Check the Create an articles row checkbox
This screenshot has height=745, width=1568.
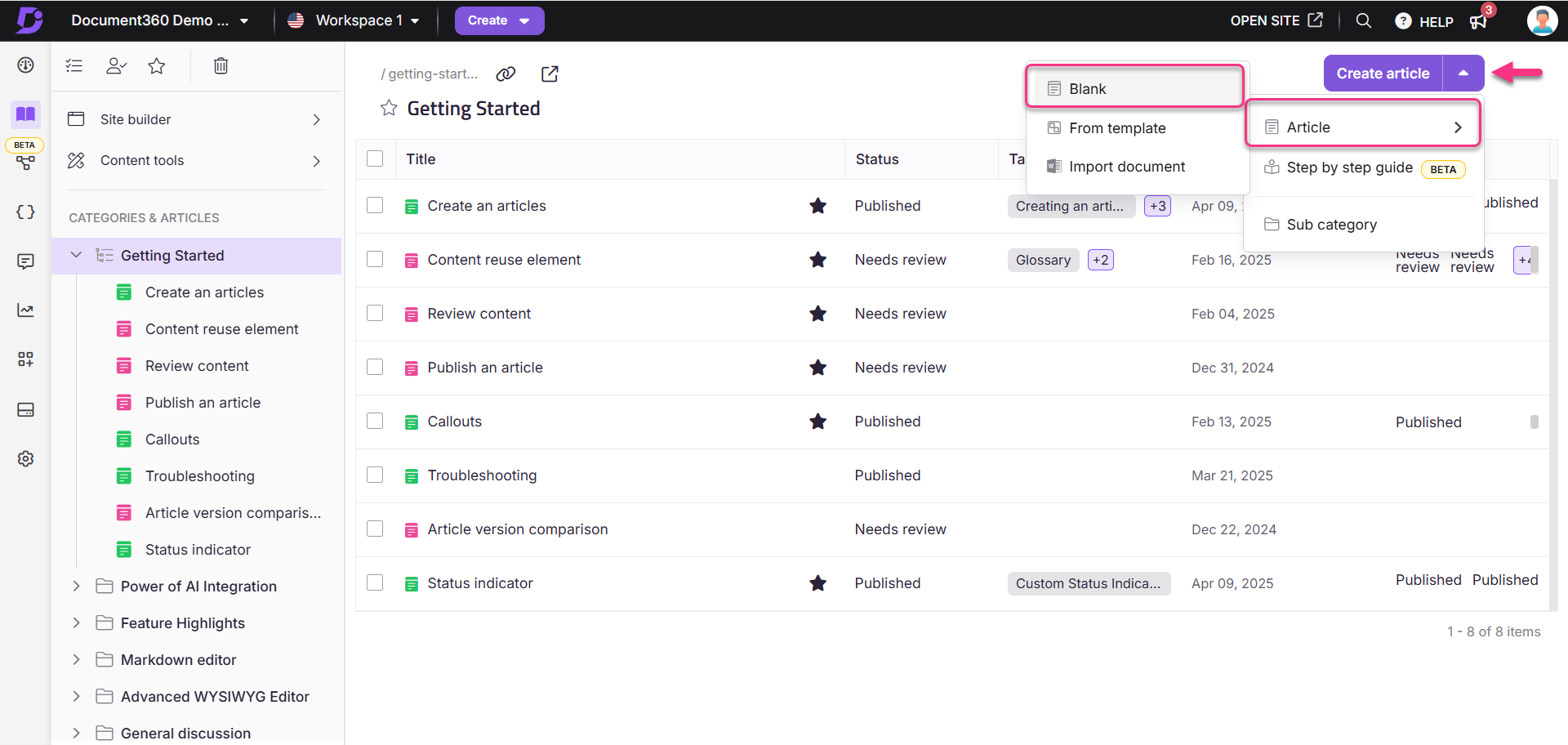[x=375, y=205]
